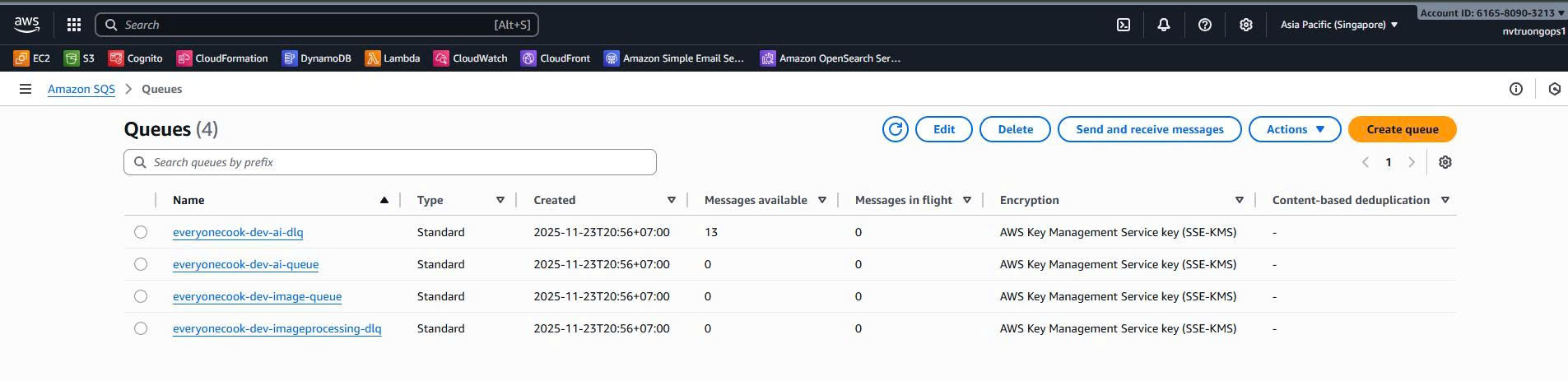Focus the Search queues by prefix field
Viewport: 1568px width, 381px height.
coord(390,162)
